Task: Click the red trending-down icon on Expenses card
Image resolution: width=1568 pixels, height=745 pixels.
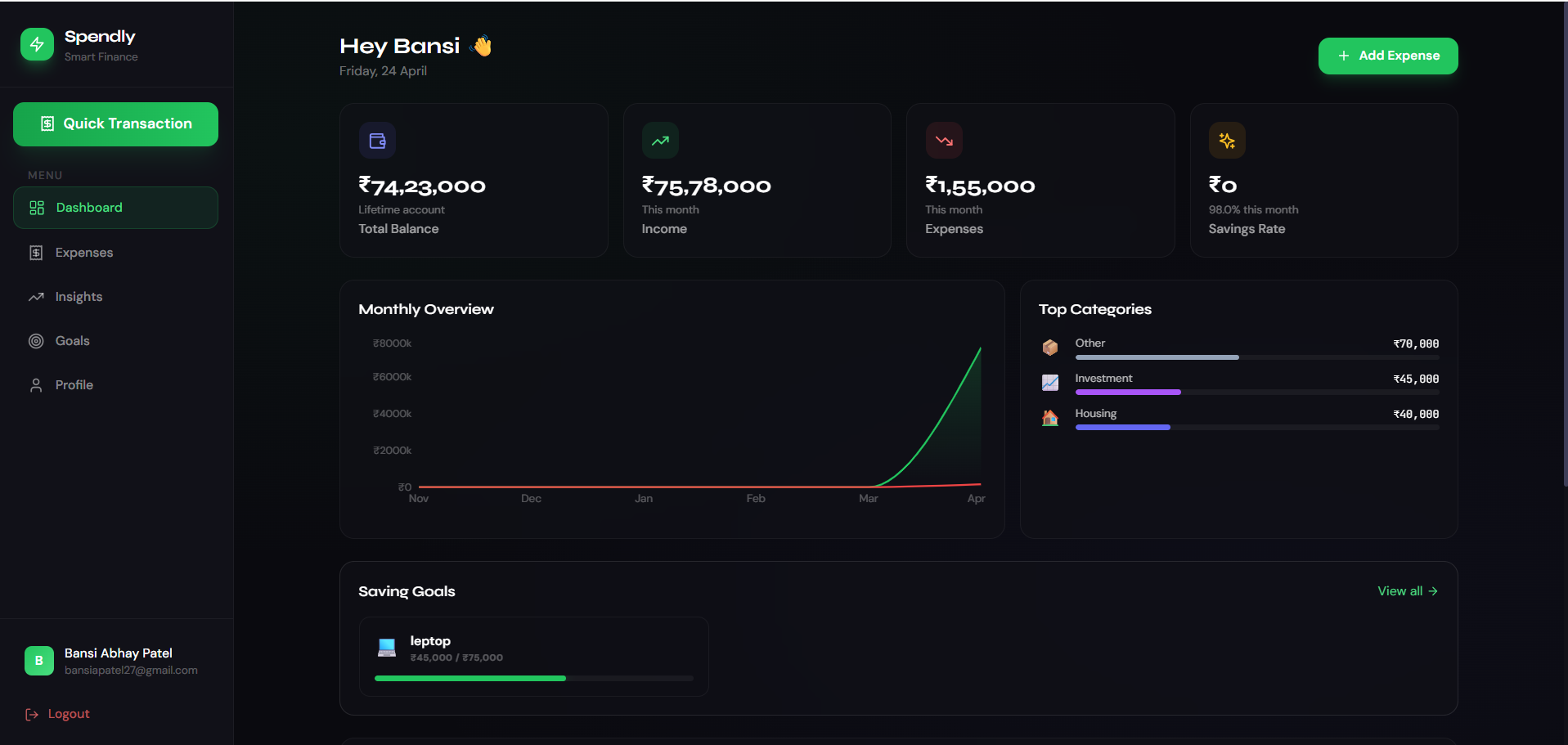Action: tap(943, 140)
